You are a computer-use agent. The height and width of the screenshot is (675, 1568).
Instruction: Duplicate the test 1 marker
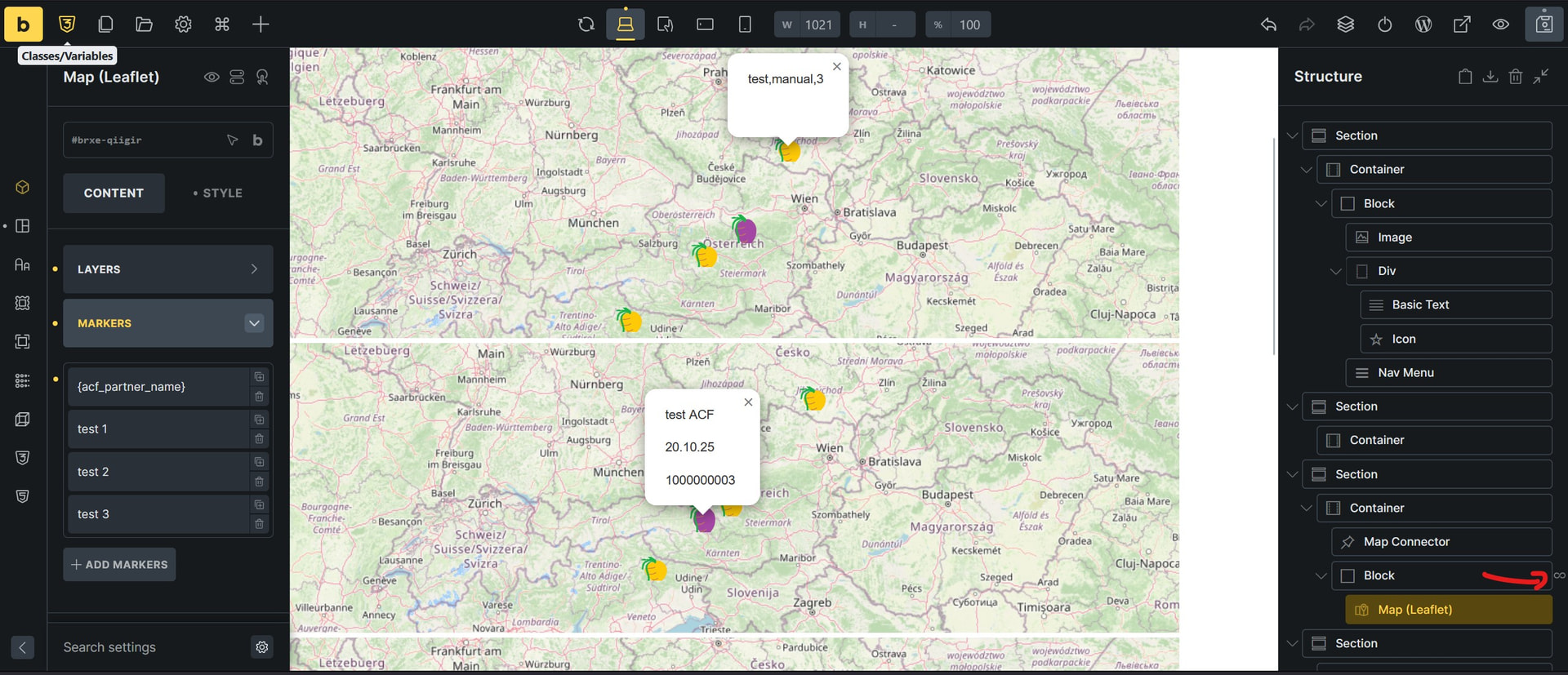click(259, 420)
